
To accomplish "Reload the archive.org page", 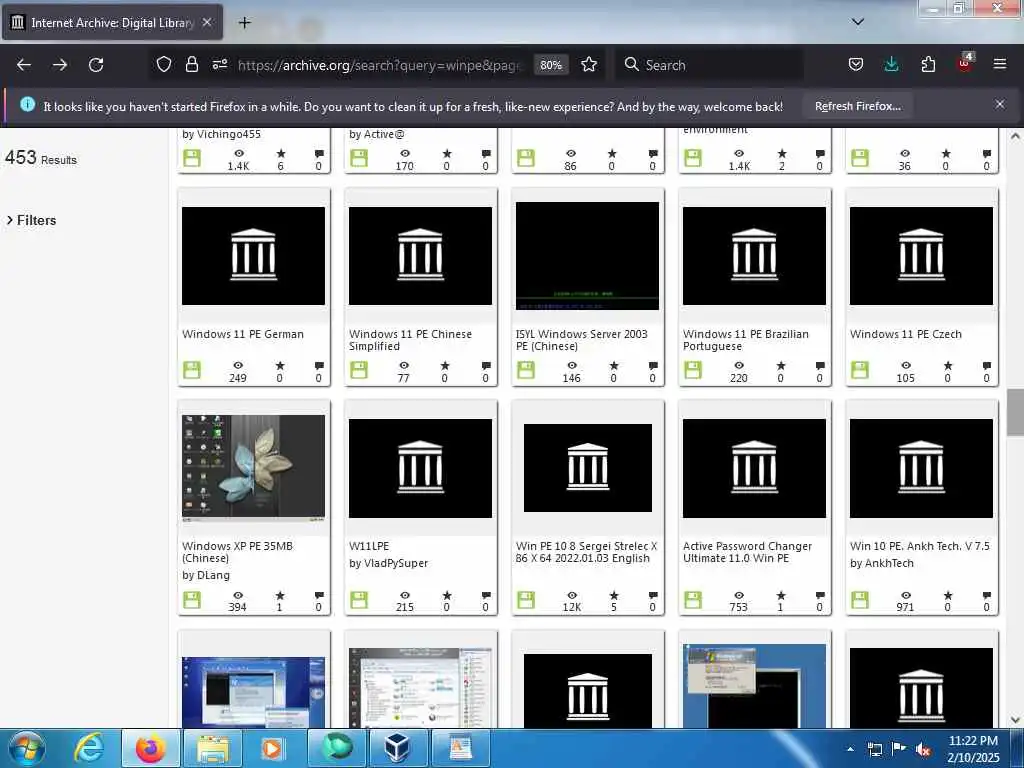I will tap(96, 65).
